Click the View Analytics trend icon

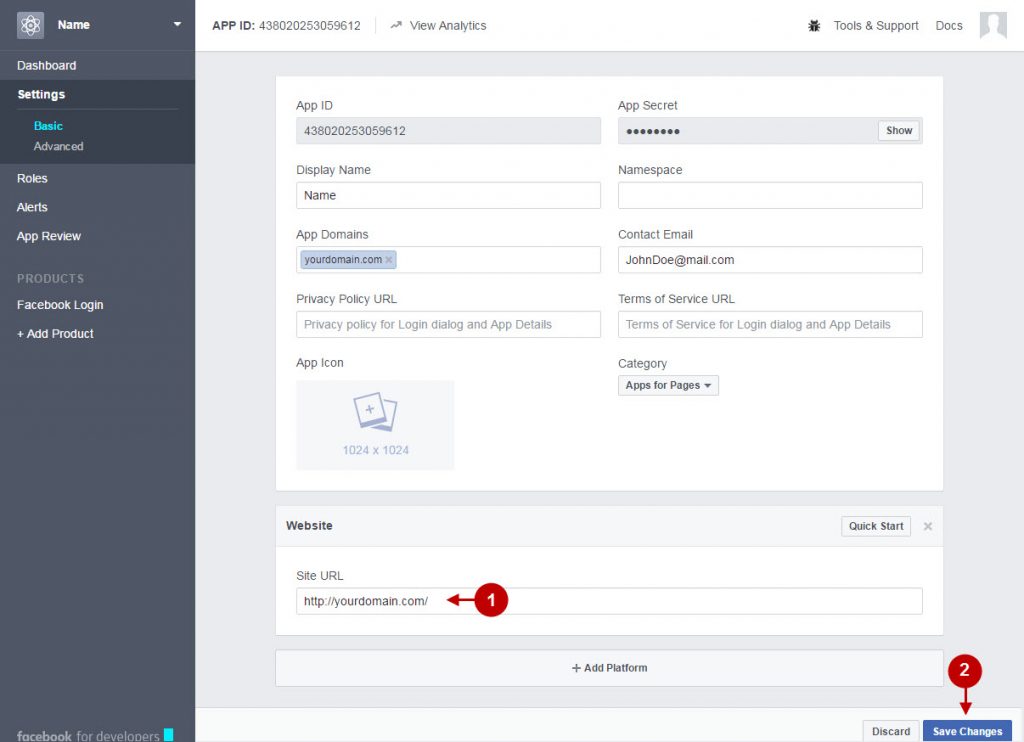(x=396, y=25)
